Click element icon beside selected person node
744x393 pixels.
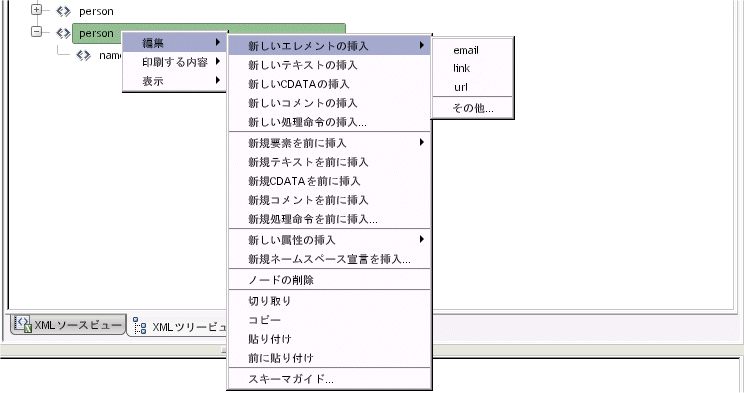[x=64, y=33]
